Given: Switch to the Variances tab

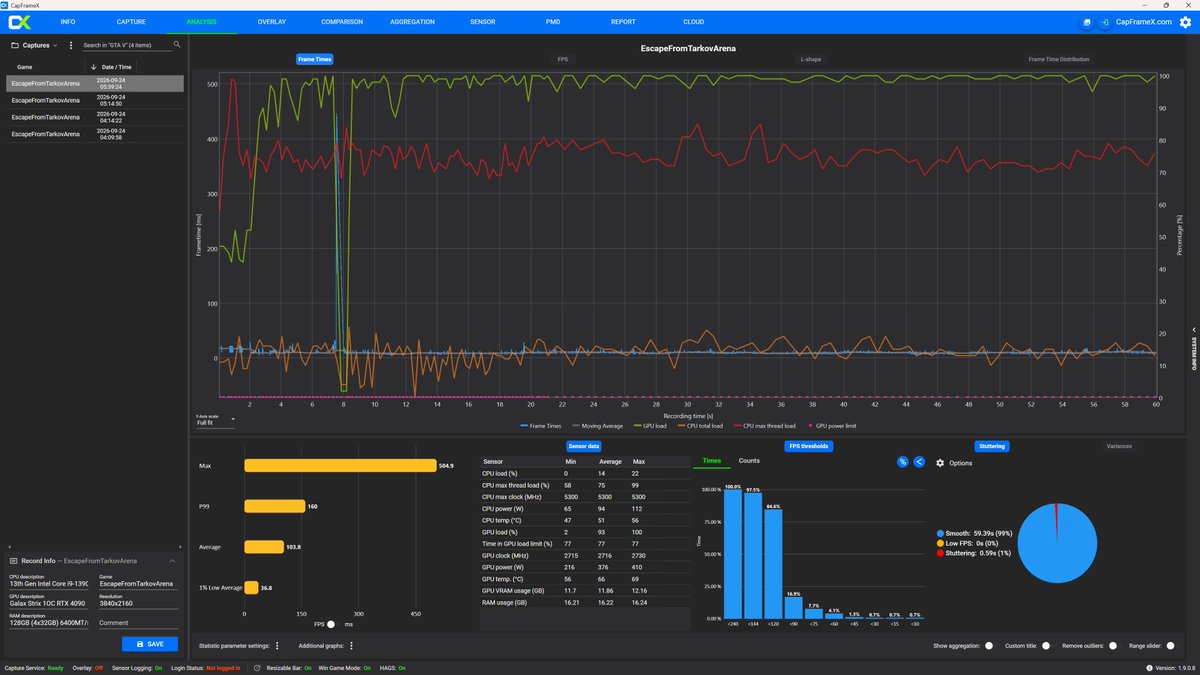Looking at the screenshot, I should point(1119,446).
